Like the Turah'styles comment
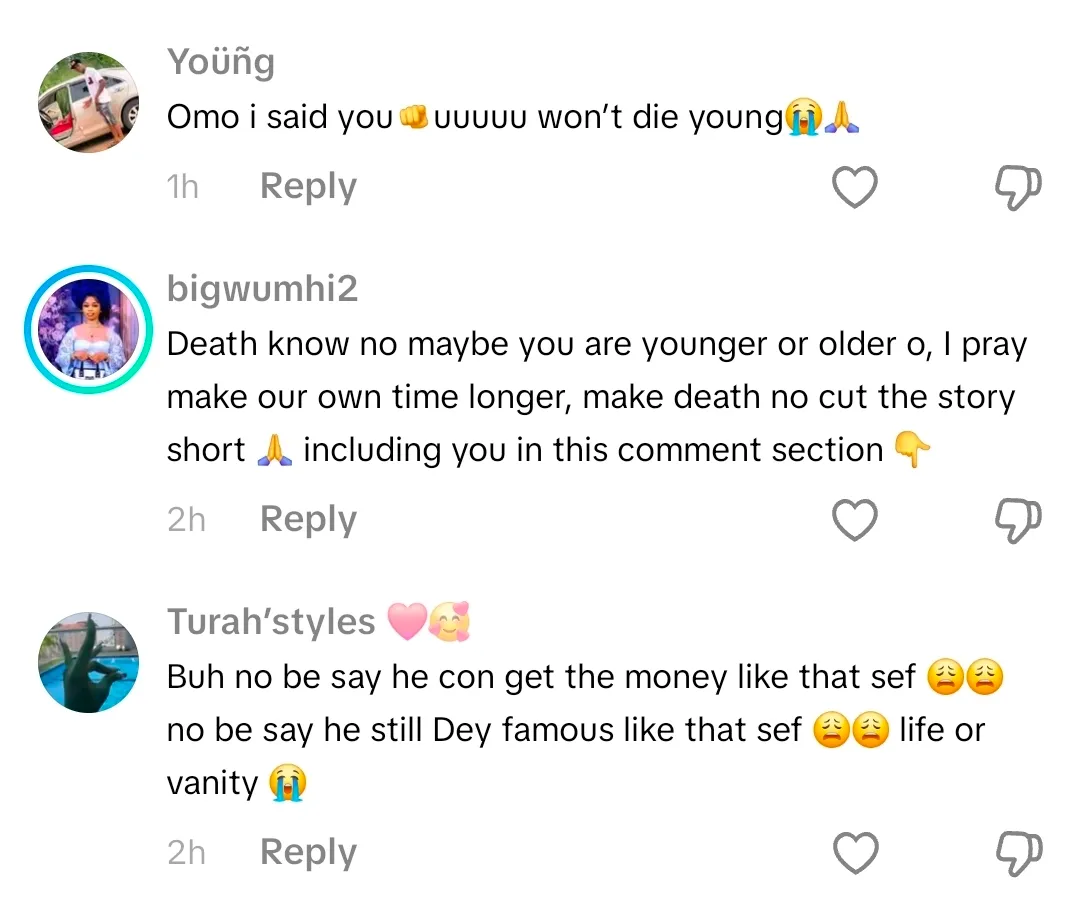1080x921 pixels. (855, 853)
